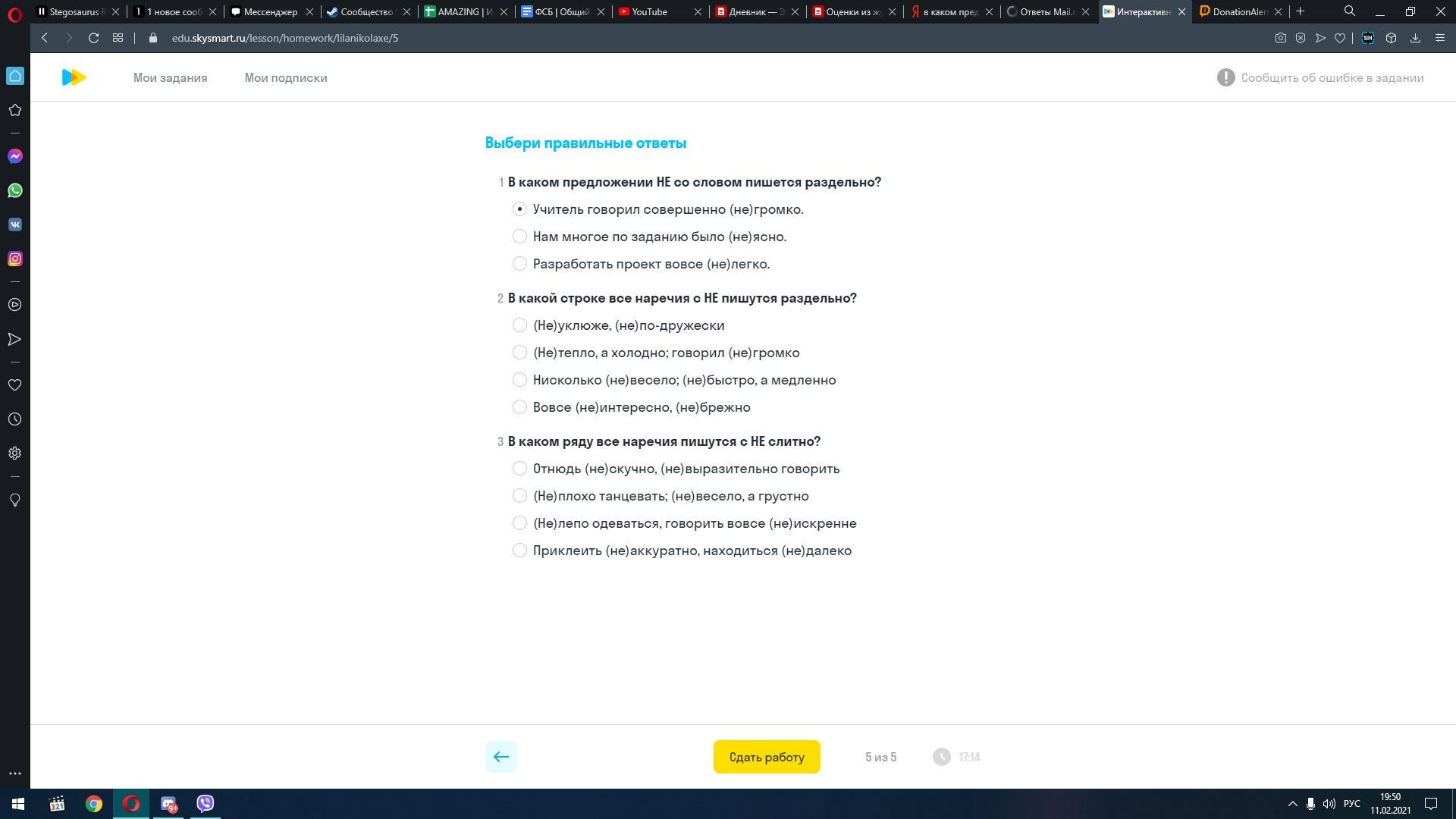
Task: Open WhatsApp in the Opera sidebar
Action: (x=14, y=190)
